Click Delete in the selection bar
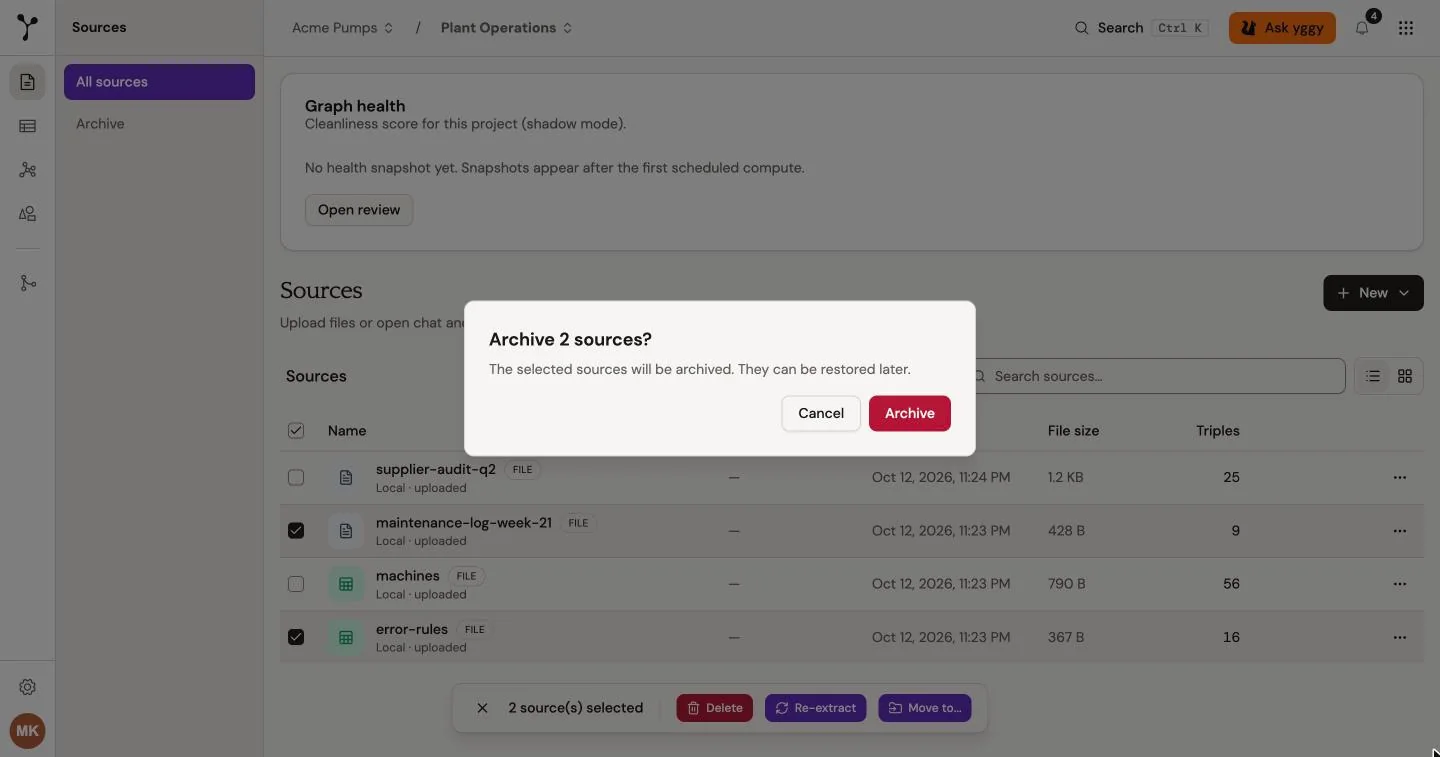 click(x=714, y=708)
